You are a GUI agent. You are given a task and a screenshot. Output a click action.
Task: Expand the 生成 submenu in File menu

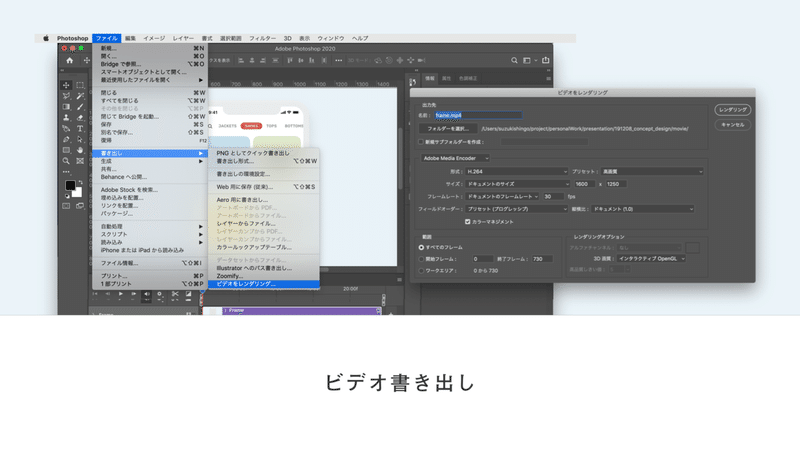(150, 161)
